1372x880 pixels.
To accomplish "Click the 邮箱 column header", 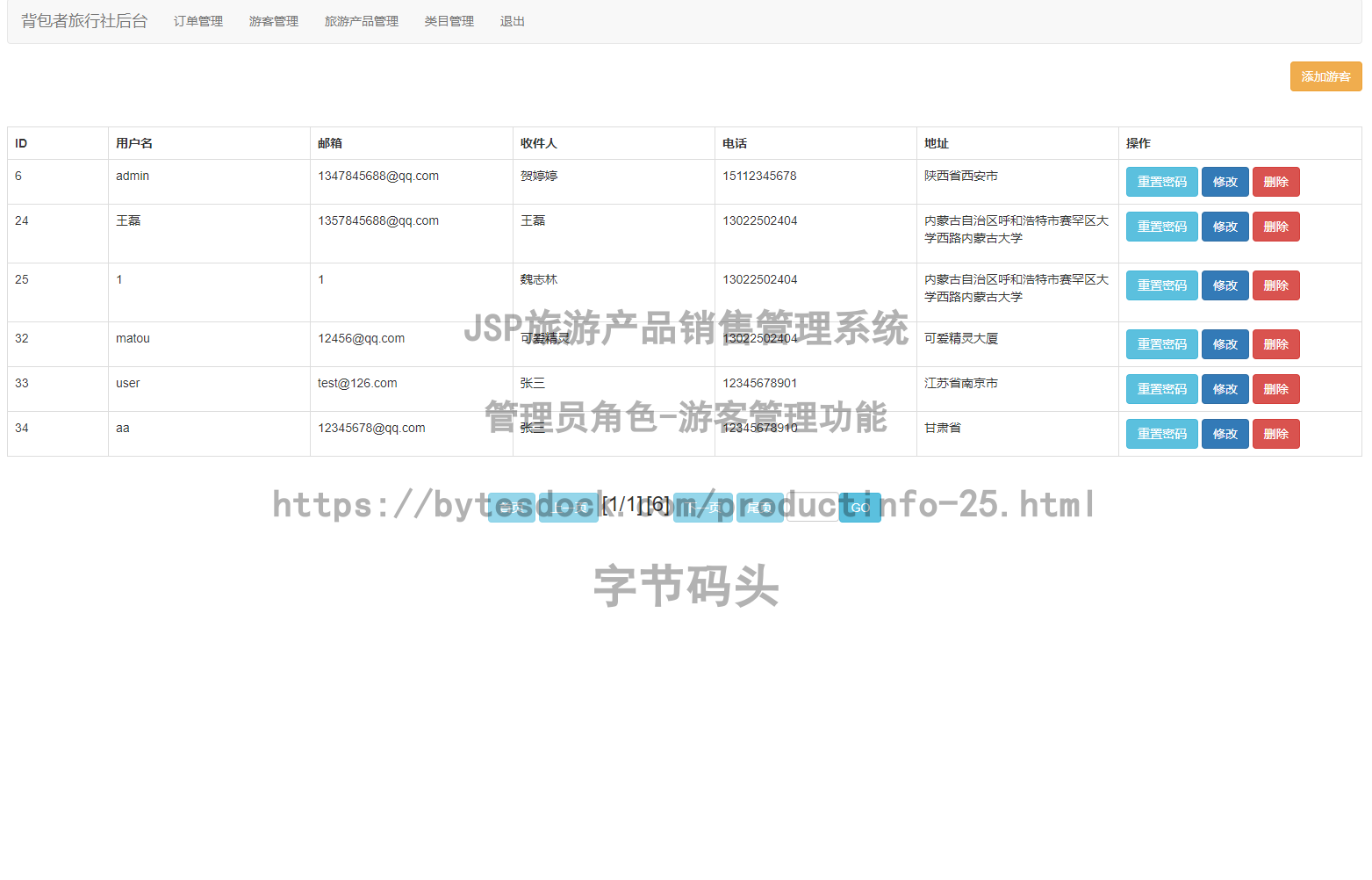I will [x=330, y=143].
